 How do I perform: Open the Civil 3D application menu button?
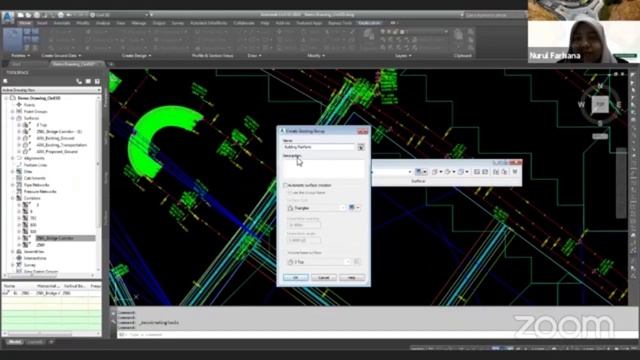[8, 18]
